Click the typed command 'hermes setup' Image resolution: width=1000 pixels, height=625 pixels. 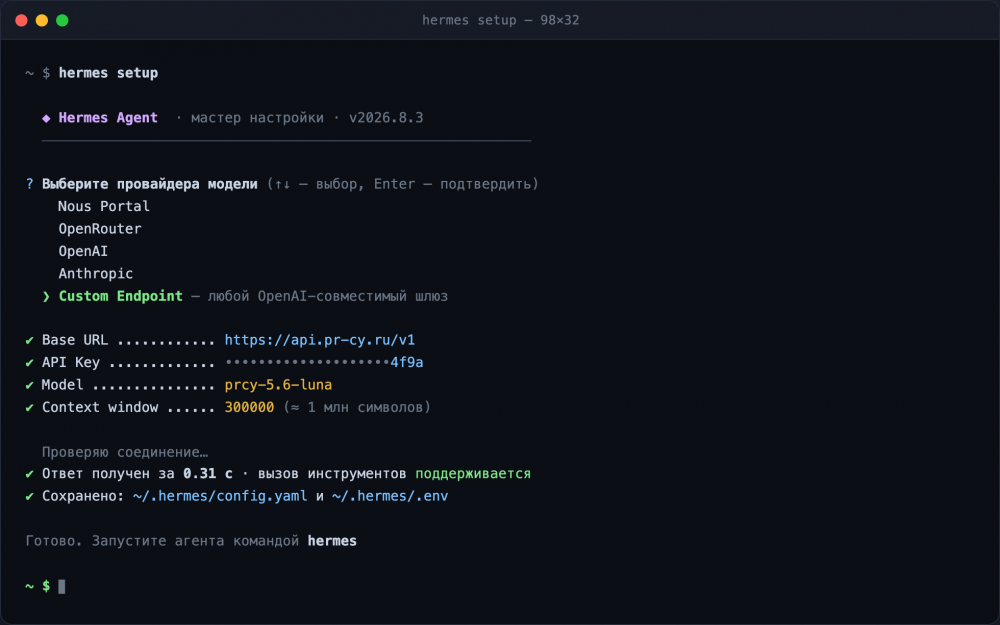(x=108, y=73)
